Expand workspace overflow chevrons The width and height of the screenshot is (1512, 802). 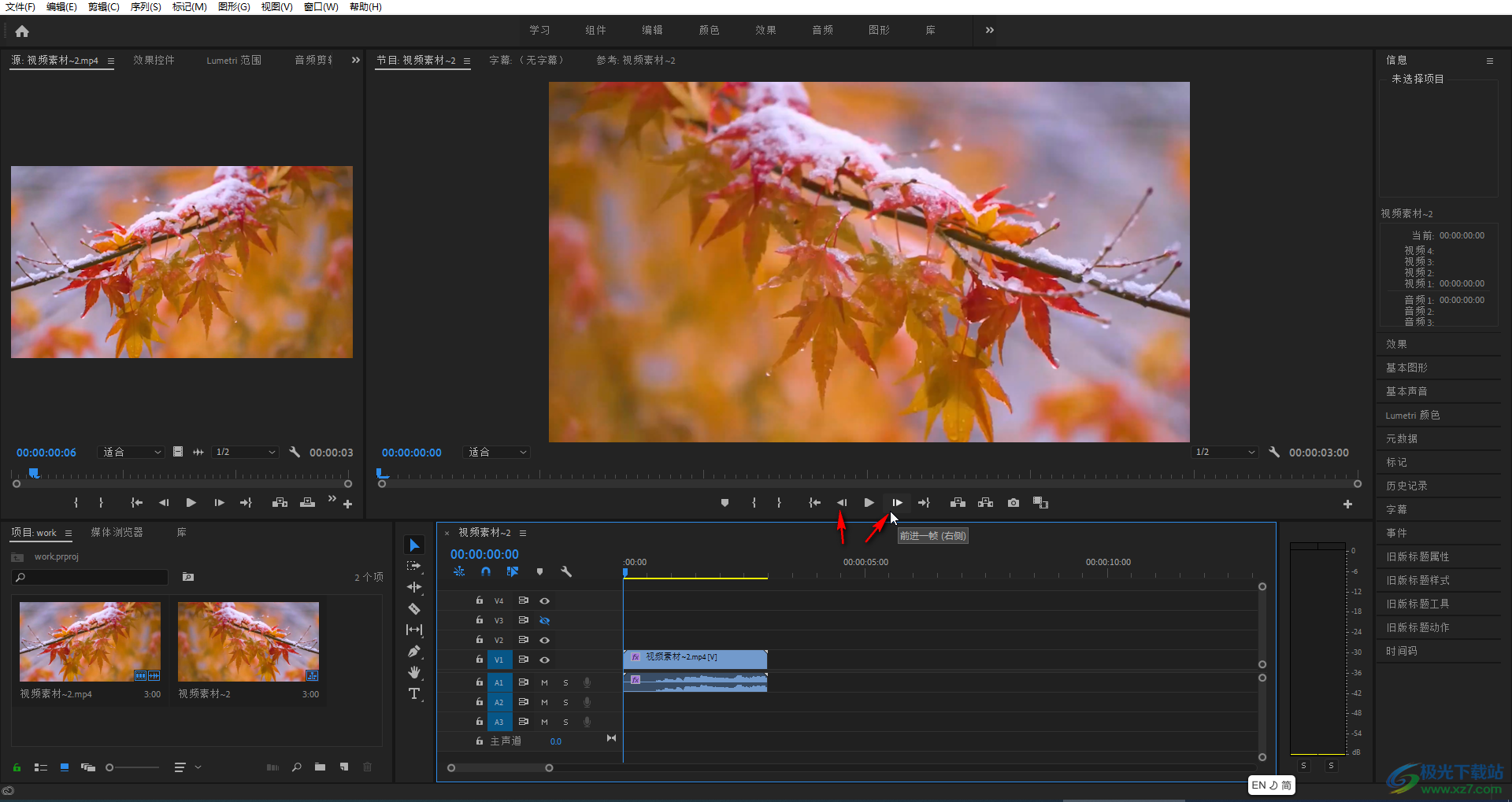coord(990,31)
